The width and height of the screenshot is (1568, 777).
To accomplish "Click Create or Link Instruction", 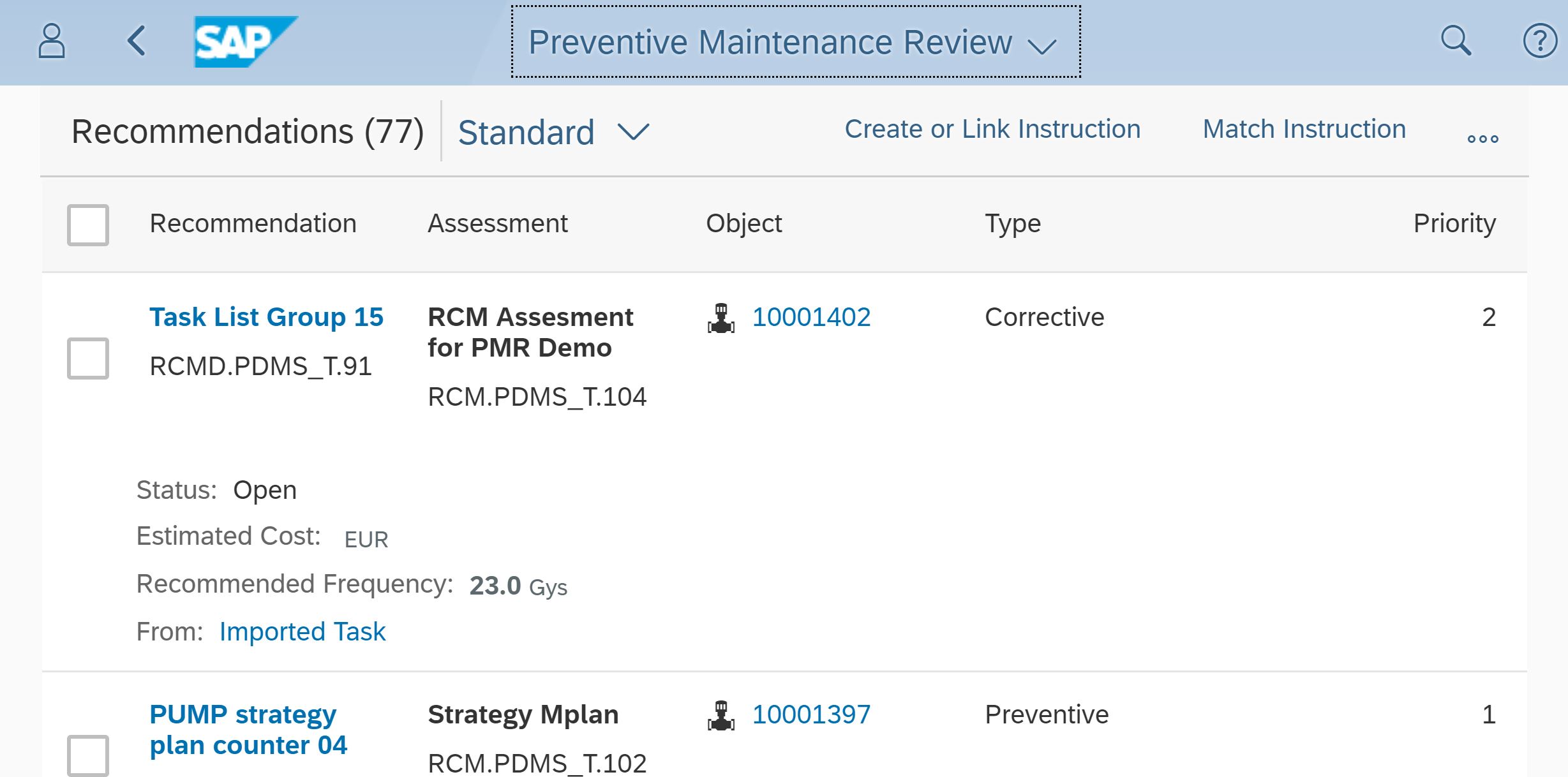I will pos(992,129).
